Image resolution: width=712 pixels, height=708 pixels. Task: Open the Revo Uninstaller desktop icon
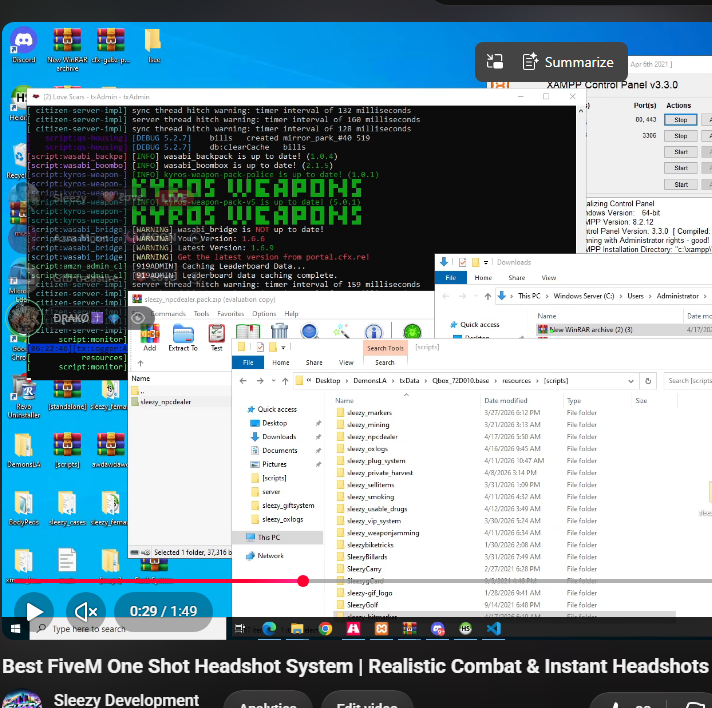click(x=24, y=397)
